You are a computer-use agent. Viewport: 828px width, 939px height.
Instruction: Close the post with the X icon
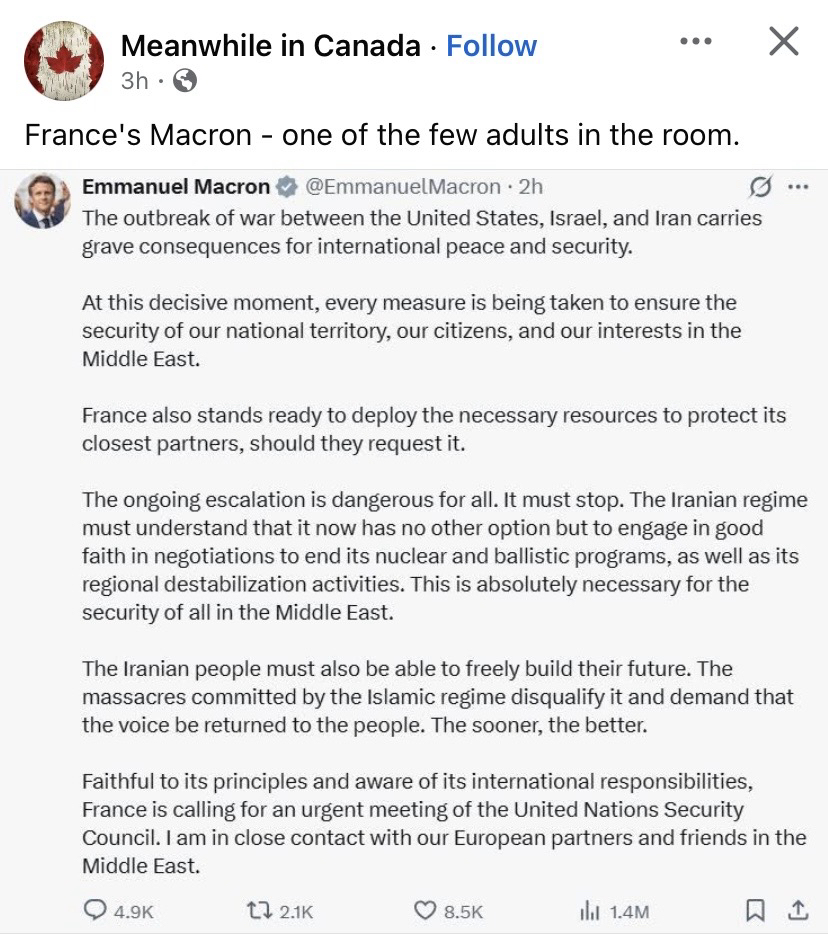783,42
